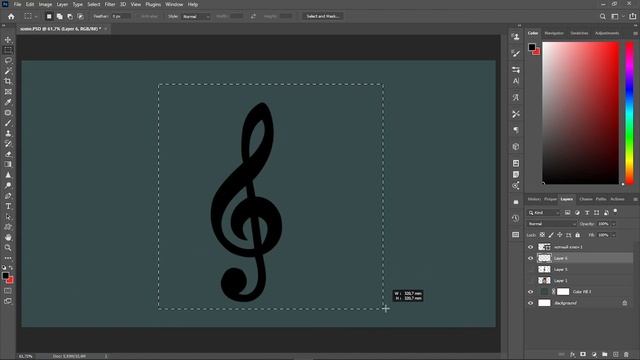The height and width of the screenshot is (360, 640).
Task: Choose Intersect with selection mode icon
Action: pyautogui.click(x=81, y=16)
